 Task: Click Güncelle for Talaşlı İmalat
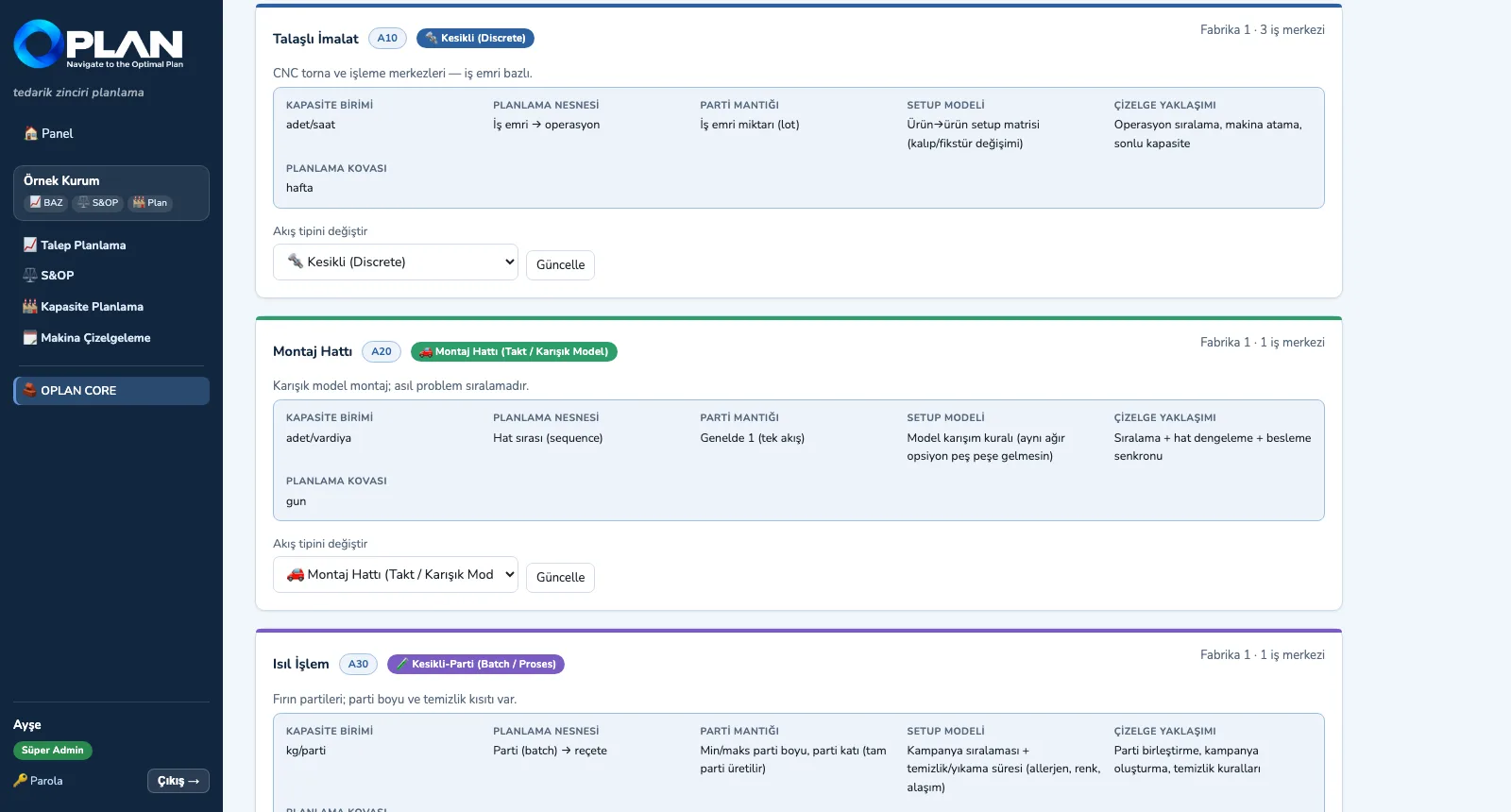tap(560, 264)
